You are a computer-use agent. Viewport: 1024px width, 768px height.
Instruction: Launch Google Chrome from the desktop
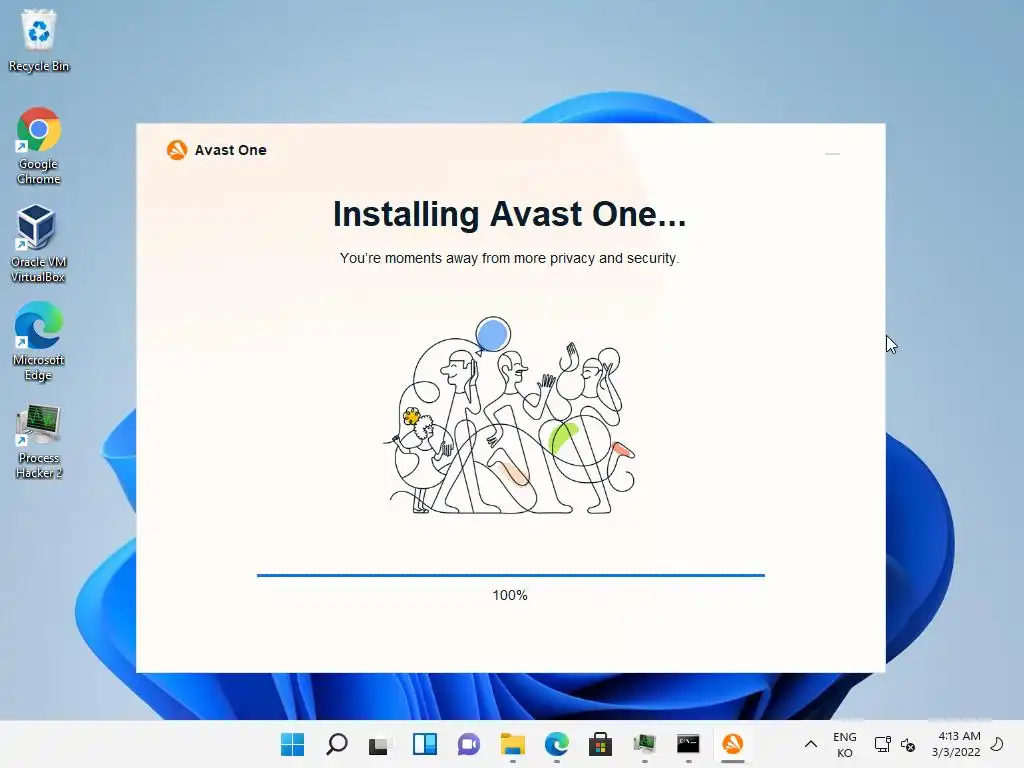click(39, 146)
